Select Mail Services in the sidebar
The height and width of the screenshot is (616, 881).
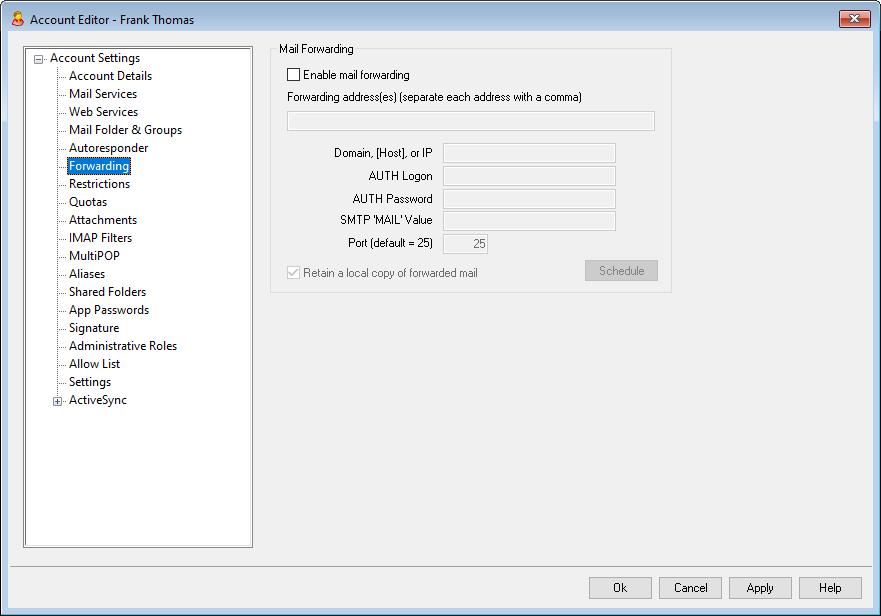(103, 94)
